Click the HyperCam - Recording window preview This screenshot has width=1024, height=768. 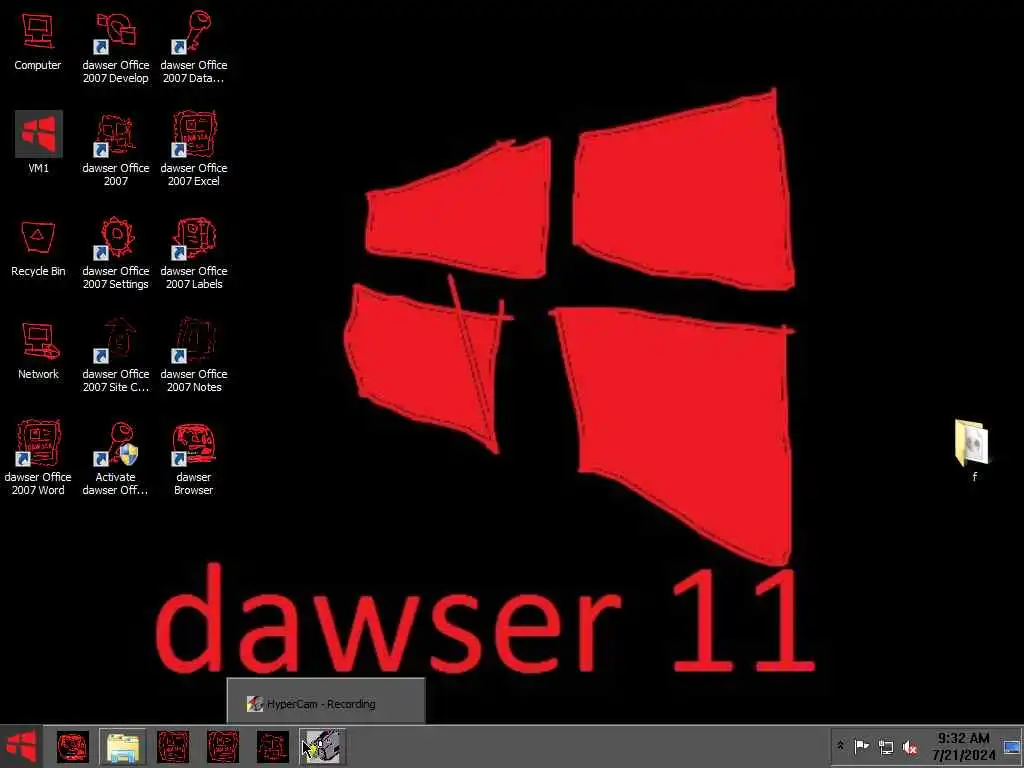[326, 701]
